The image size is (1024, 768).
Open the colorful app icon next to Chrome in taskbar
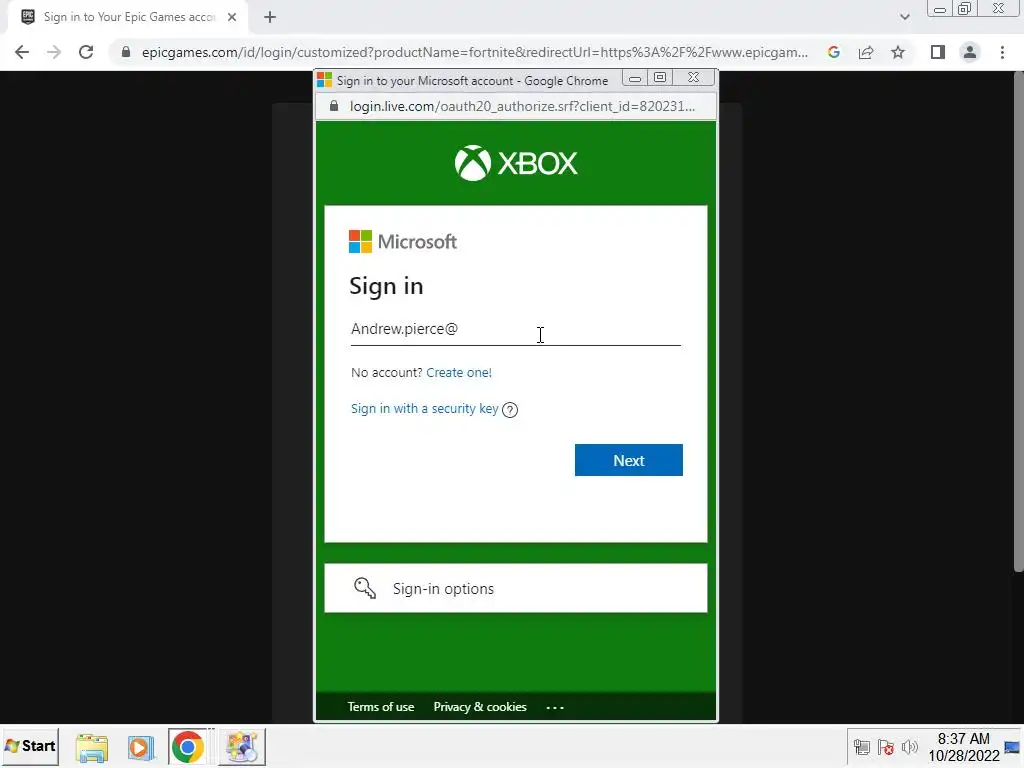242,746
